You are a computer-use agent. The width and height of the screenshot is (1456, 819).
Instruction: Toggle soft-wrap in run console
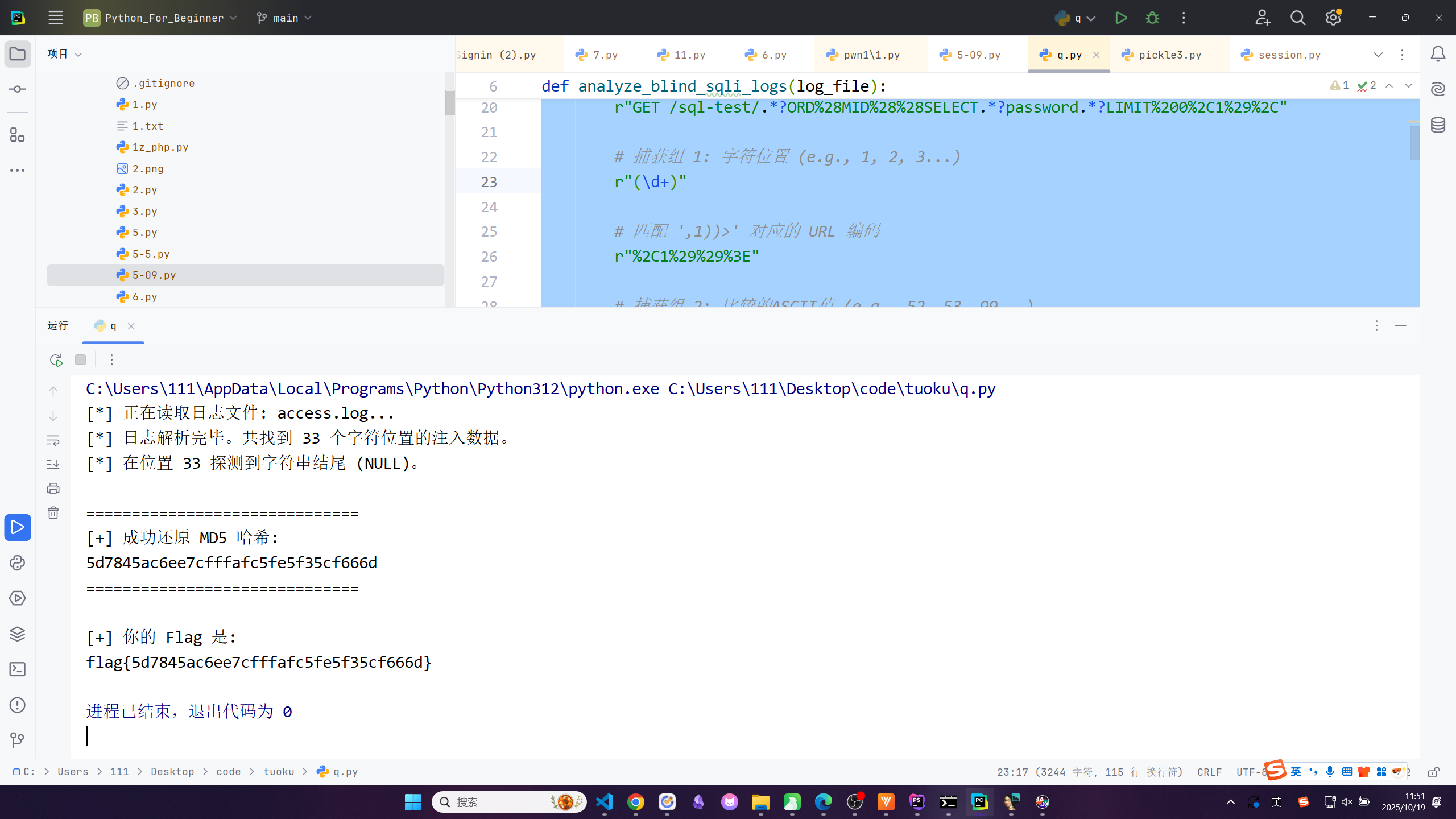pos(53,440)
